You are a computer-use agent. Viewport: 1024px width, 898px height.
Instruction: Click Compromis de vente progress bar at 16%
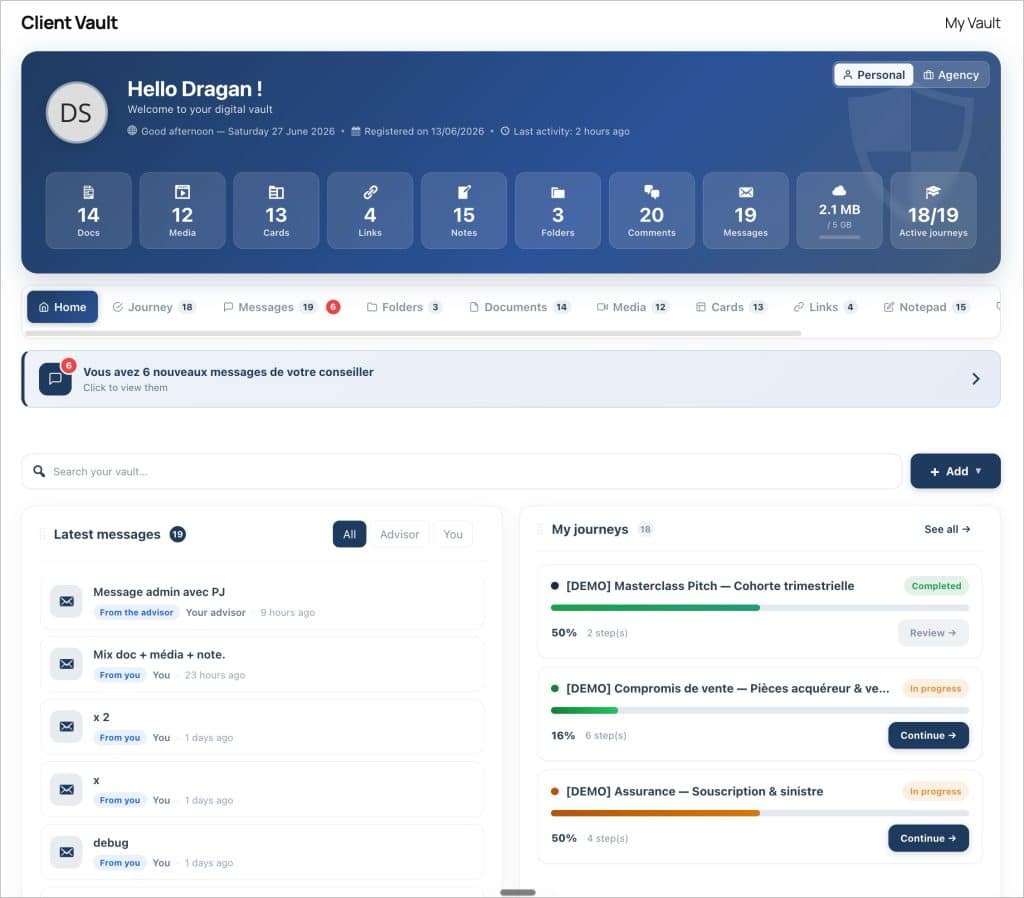coord(760,710)
